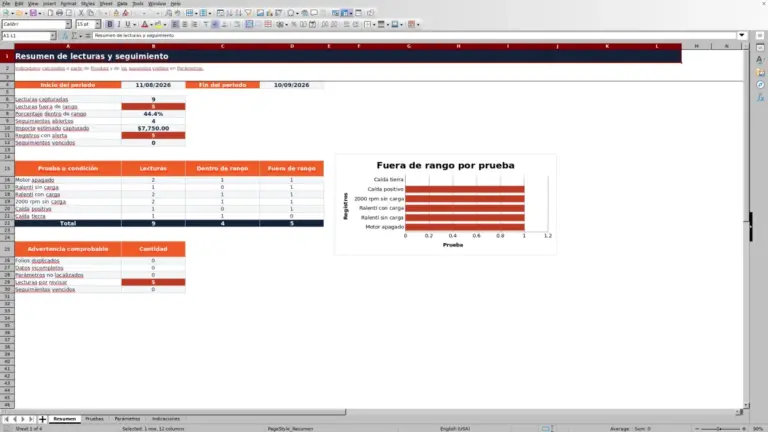Click the Italic formatting icon
The image size is (768, 432).
[x=119, y=24]
